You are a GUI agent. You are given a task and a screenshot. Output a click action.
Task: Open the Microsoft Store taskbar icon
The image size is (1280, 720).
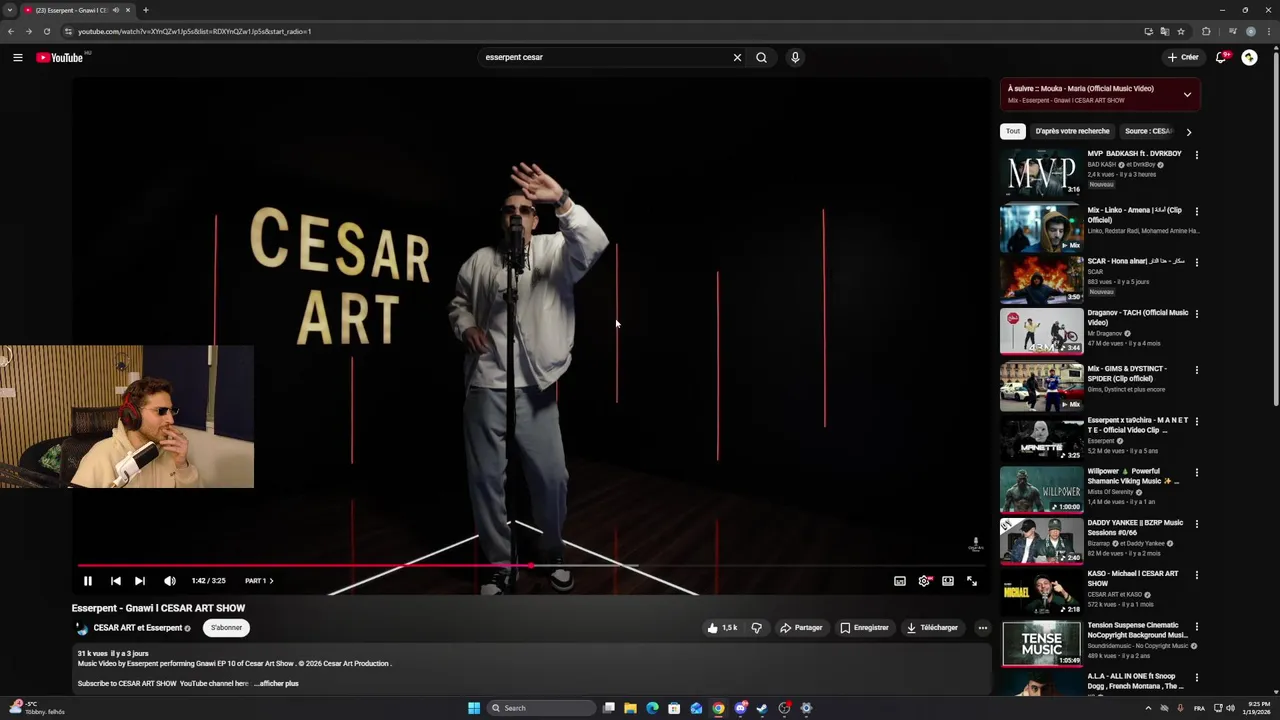[x=674, y=708]
